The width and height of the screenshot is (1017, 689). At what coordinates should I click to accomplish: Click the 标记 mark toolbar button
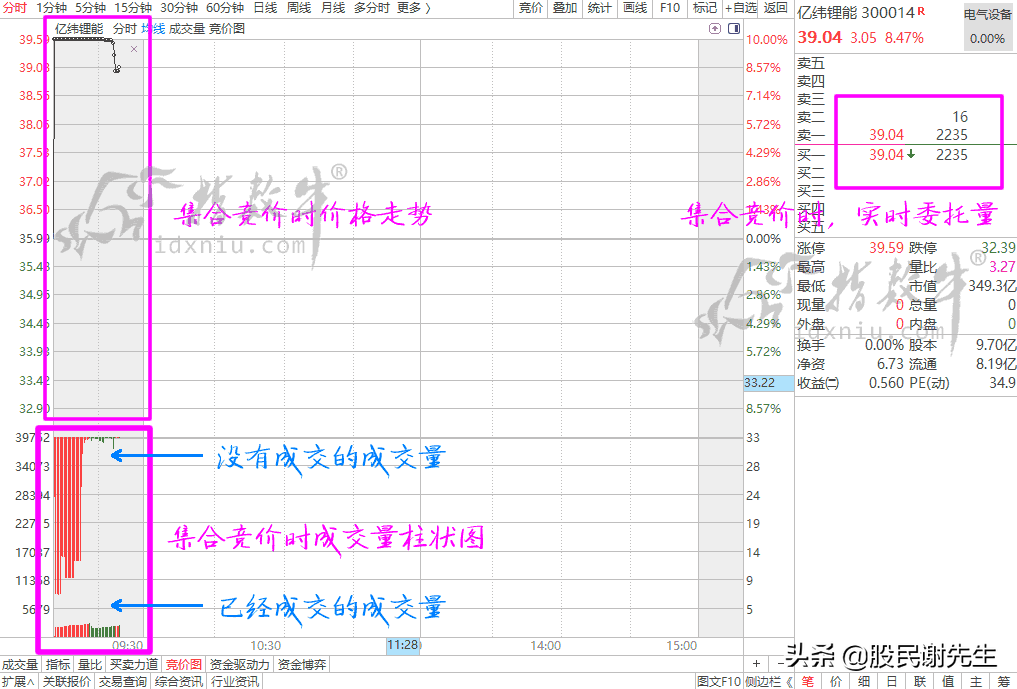704,8
